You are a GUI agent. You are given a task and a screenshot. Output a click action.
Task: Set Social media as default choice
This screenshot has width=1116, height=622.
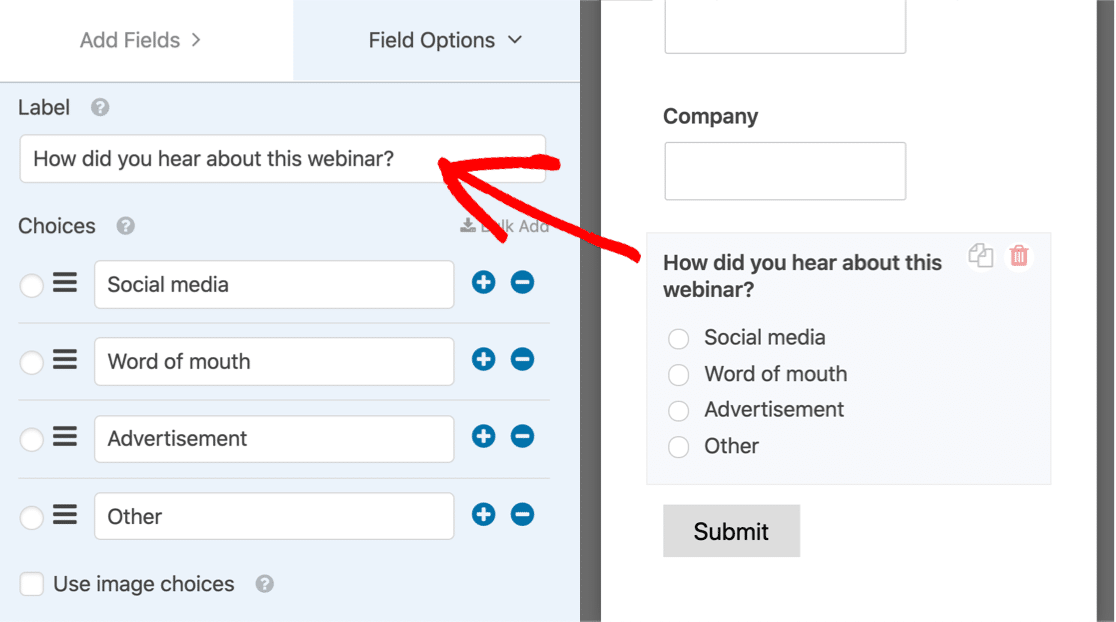[31, 285]
